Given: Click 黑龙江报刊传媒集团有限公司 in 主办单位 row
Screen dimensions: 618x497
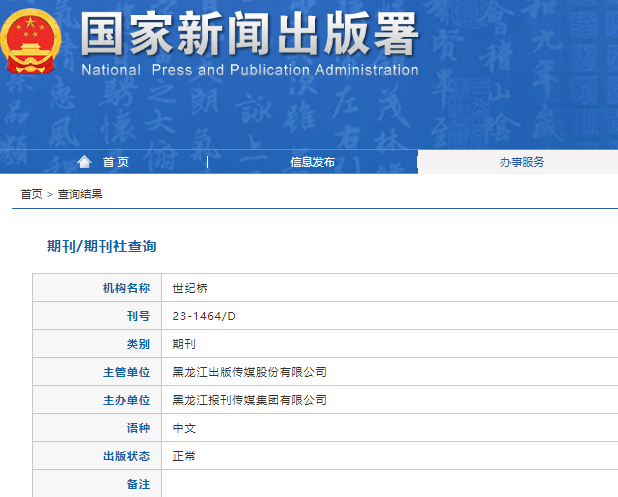Looking at the screenshot, I should pos(249,400).
